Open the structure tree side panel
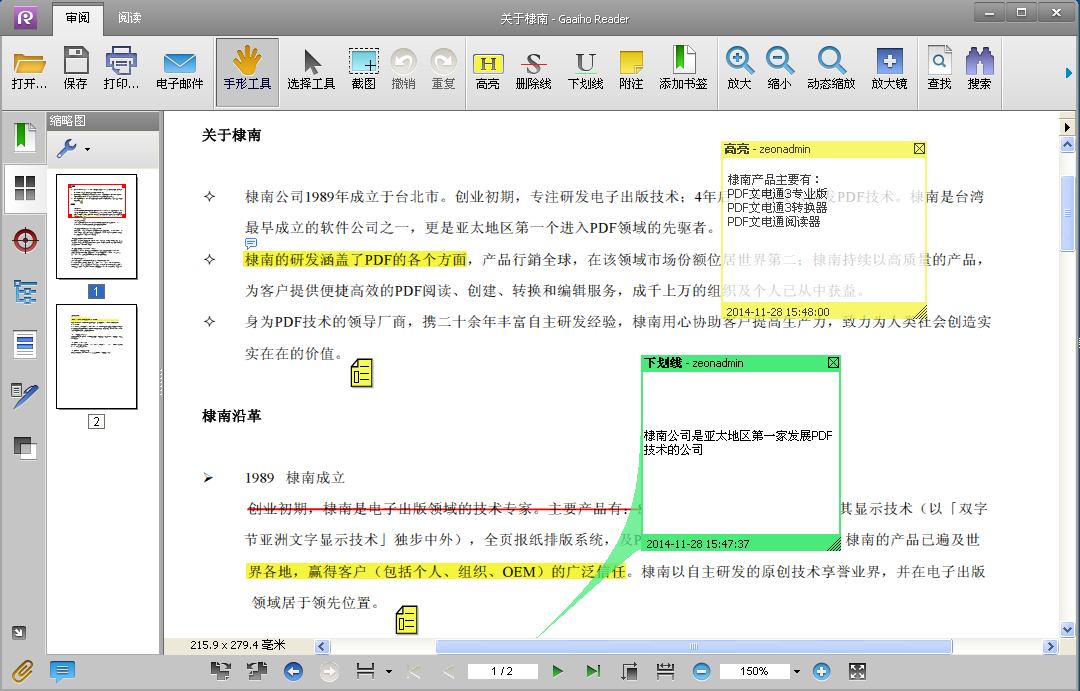This screenshot has width=1080, height=691. pos(25,292)
